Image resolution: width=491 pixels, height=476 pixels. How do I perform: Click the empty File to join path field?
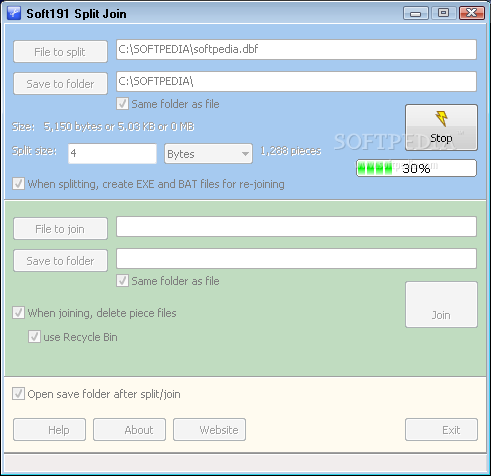(296, 227)
